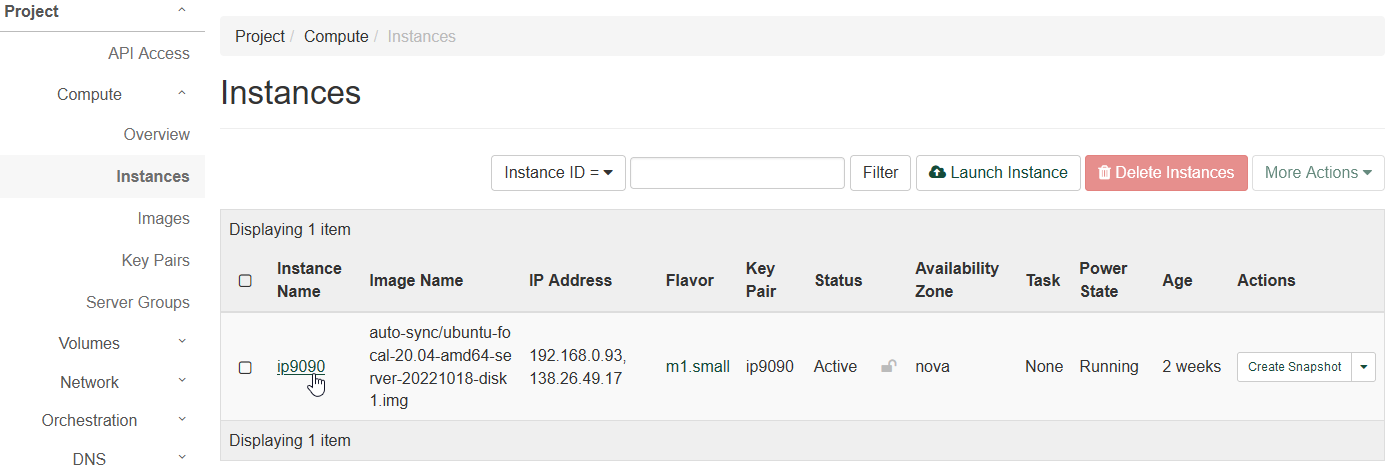The height and width of the screenshot is (466, 1390).
Task: Open the More Actions dropdown
Action: 1317,173
